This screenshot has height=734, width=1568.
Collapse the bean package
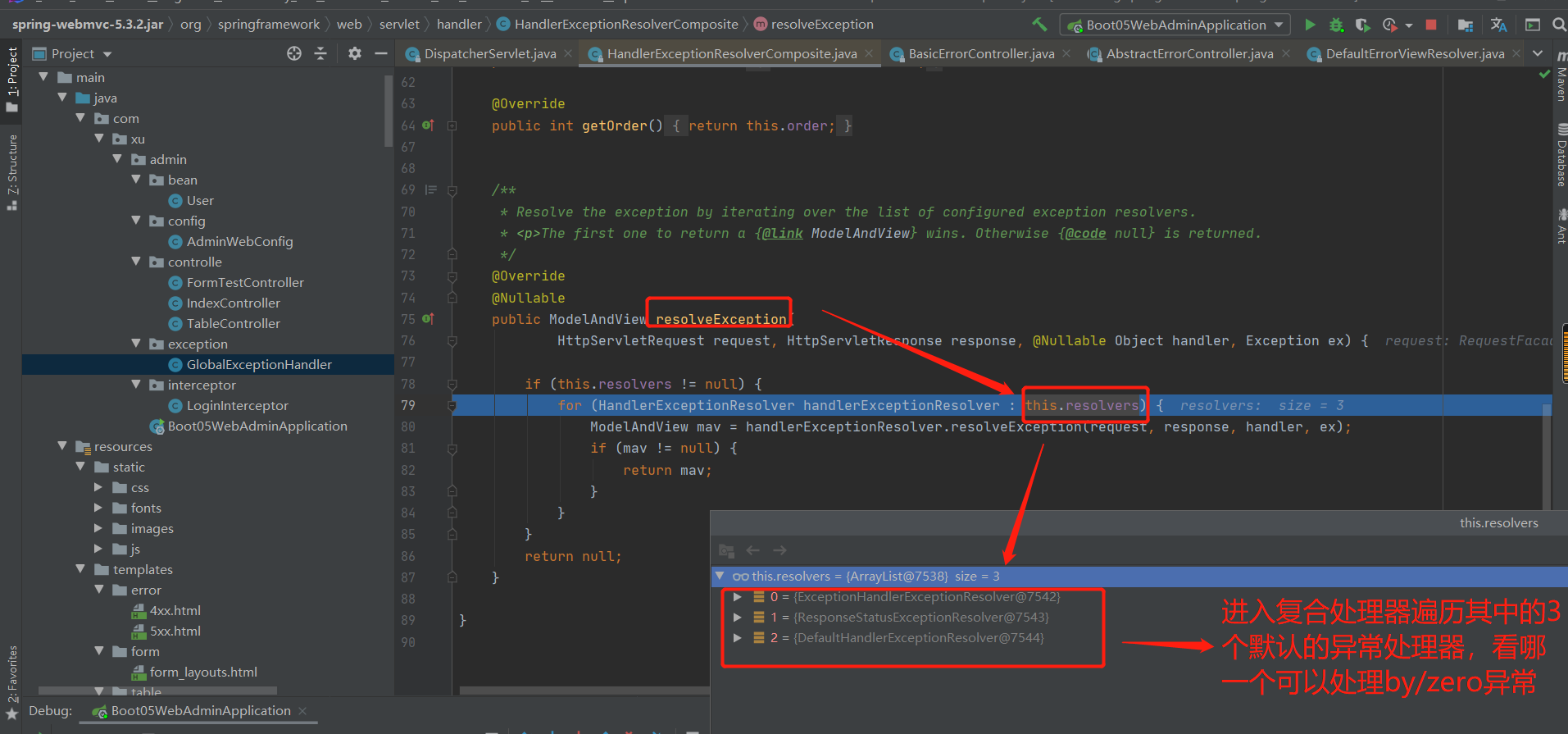point(136,180)
